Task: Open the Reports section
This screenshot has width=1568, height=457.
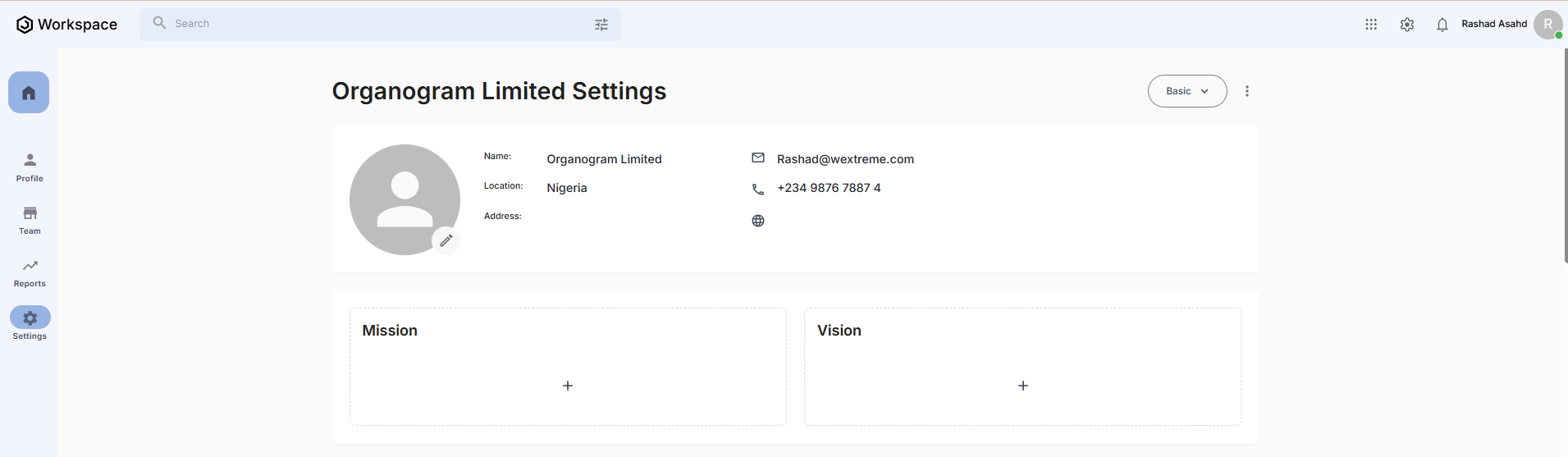Action: 30,272
